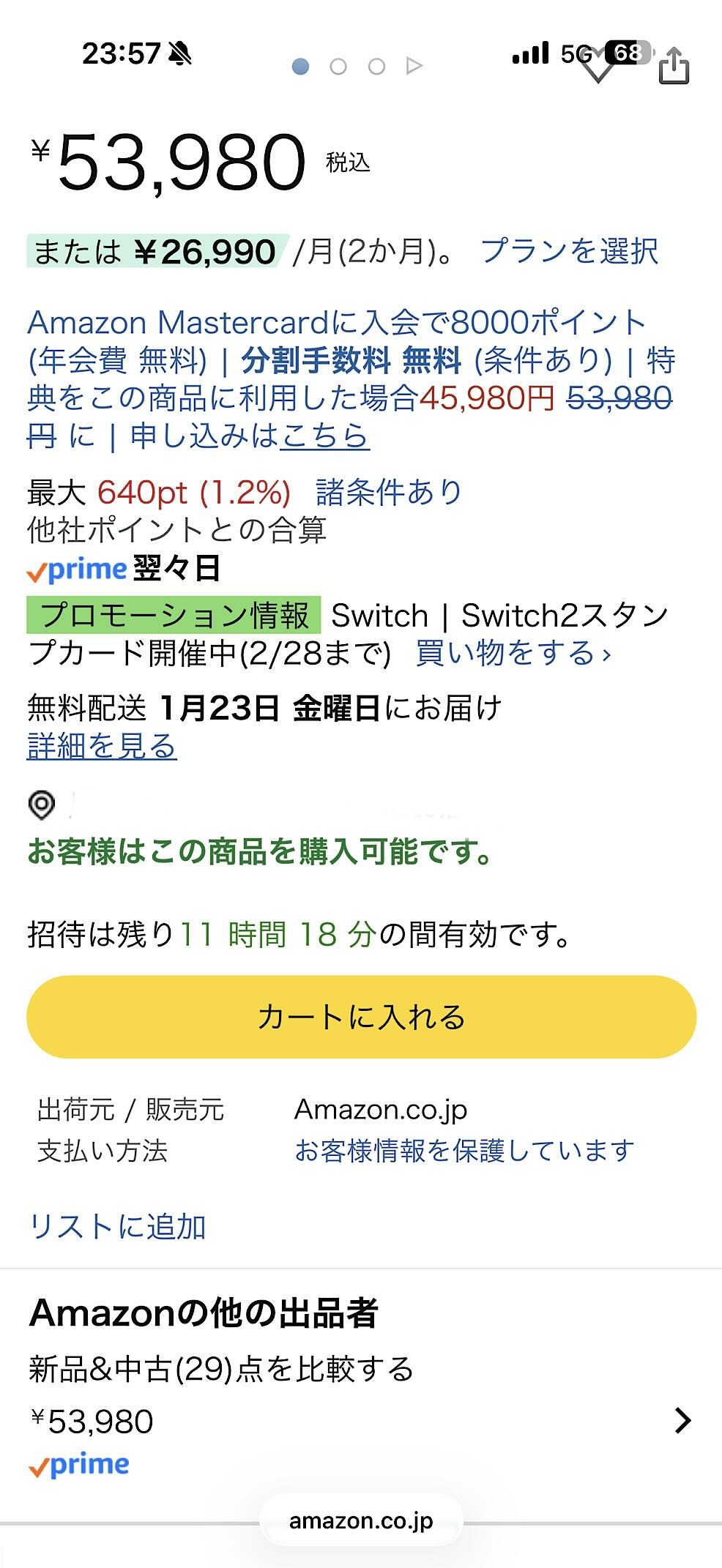The height and width of the screenshot is (1568, 722).
Task: Tap 新品&中古(29)点を比較する offers row
Action: (x=221, y=1369)
